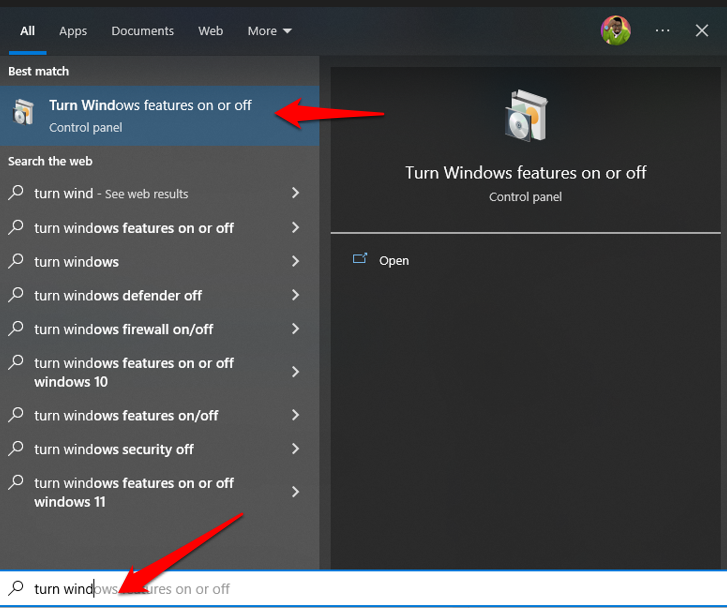Select 'turn windows features on or off windows 11'
This screenshot has width=727, height=608.
pos(159,492)
